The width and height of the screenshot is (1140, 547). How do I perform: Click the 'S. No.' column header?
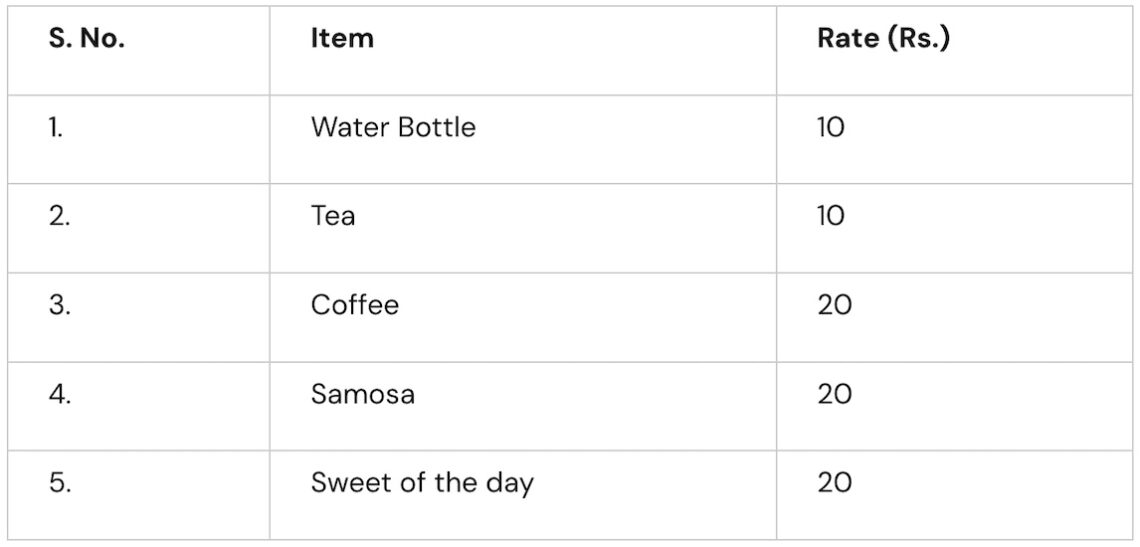tap(87, 39)
